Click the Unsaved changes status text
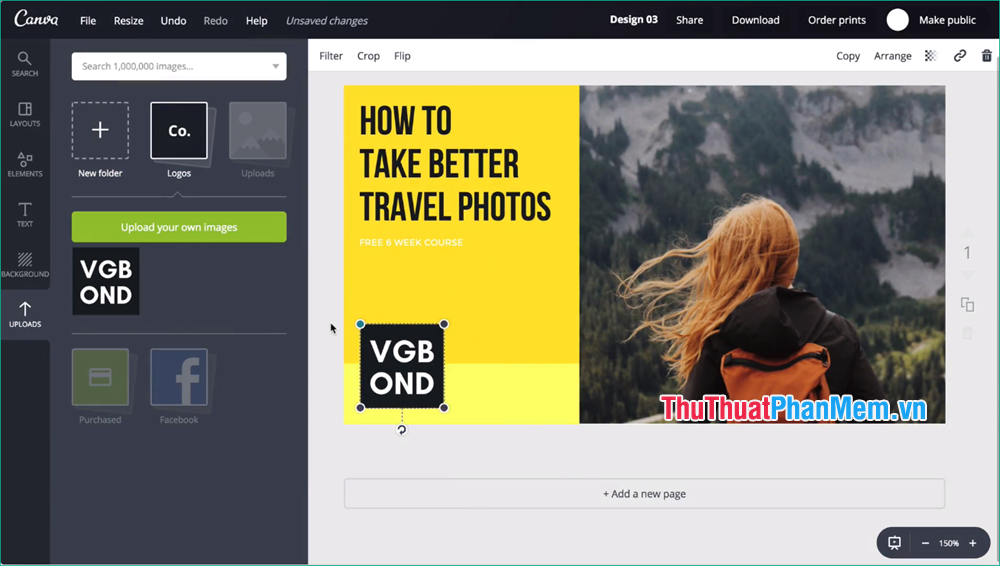The image size is (1000, 566). (327, 20)
